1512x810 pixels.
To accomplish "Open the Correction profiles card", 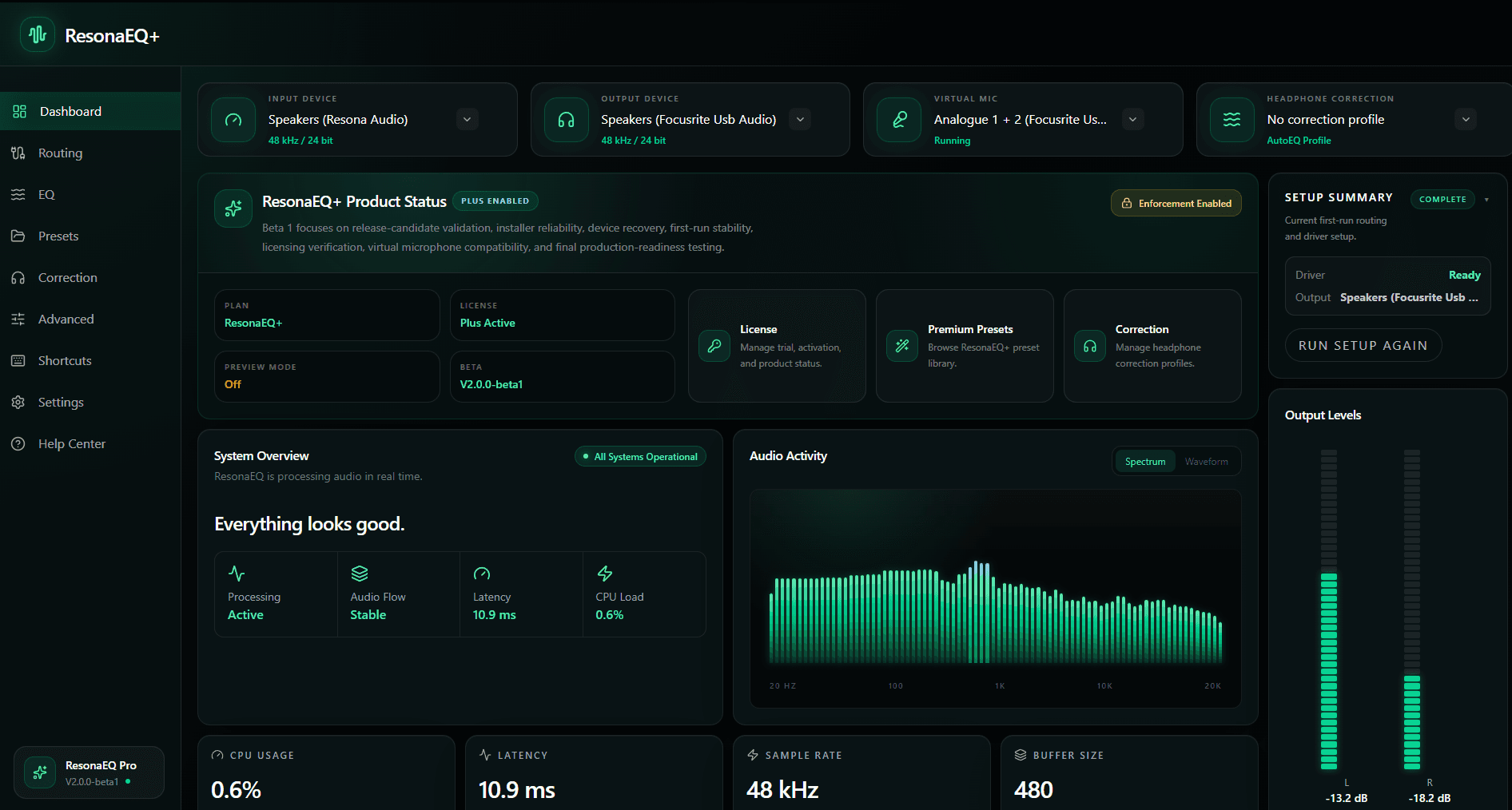I will [1152, 346].
